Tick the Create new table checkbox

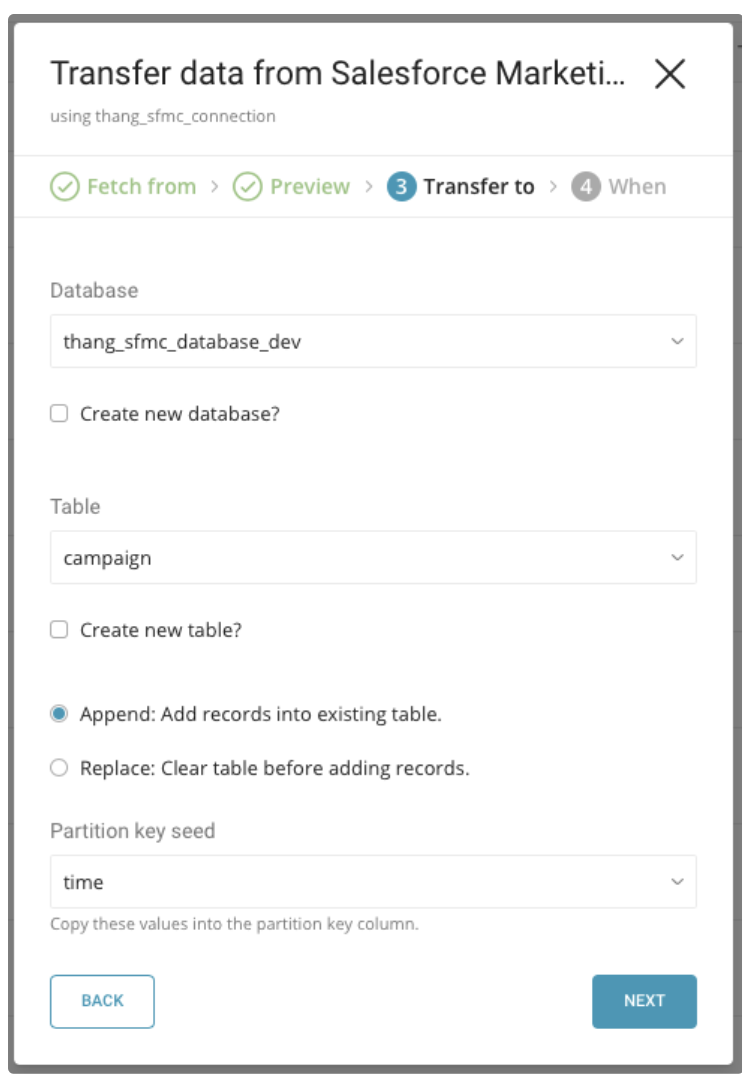click(x=60, y=630)
